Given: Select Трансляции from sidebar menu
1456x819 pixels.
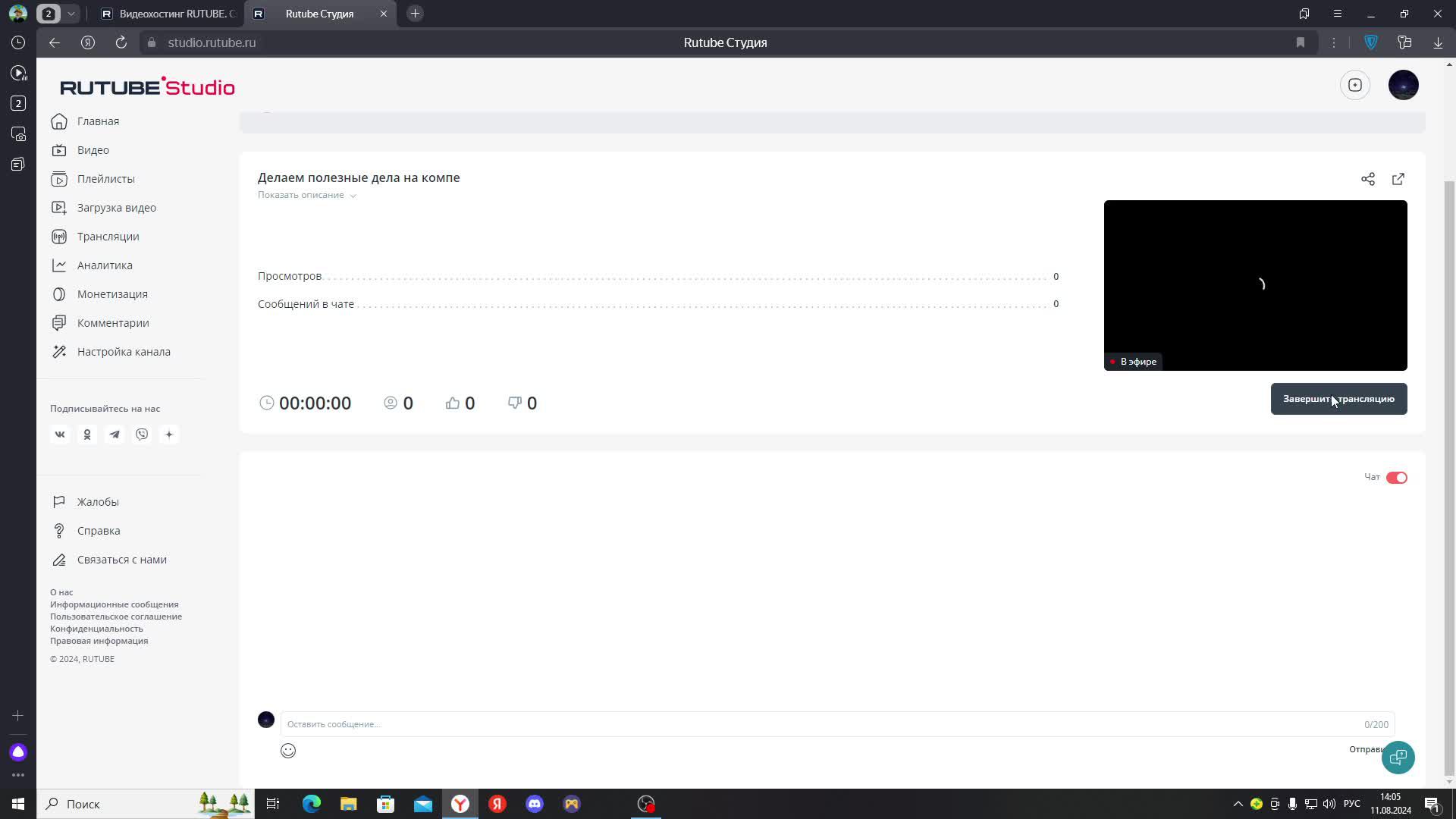Looking at the screenshot, I should tap(108, 237).
